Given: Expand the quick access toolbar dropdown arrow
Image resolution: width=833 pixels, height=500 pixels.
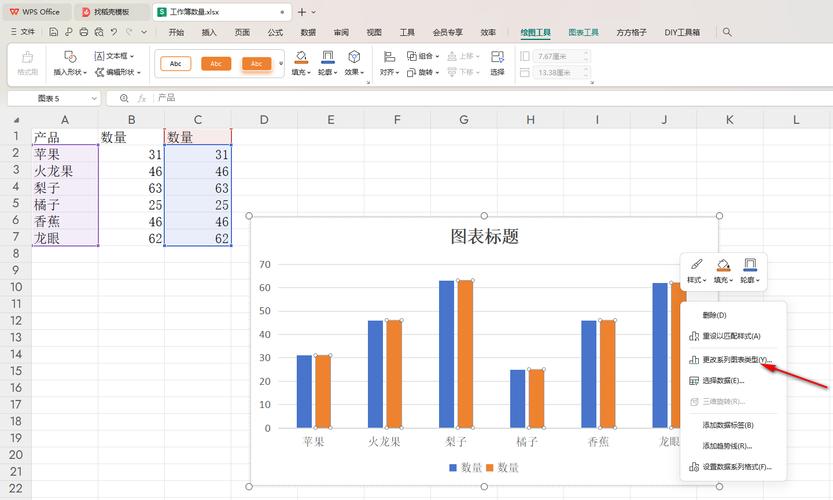Looking at the screenshot, I should [144, 32].
